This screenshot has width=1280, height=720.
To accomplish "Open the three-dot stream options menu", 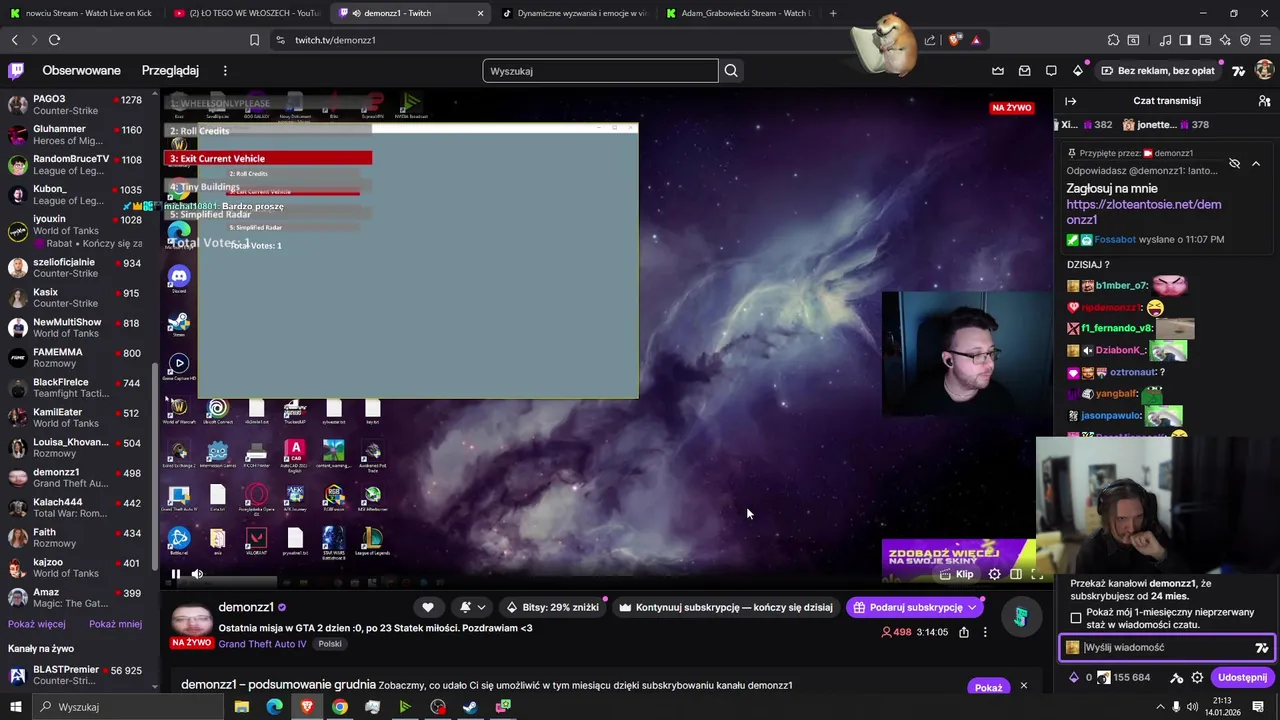I will point(985,632).
